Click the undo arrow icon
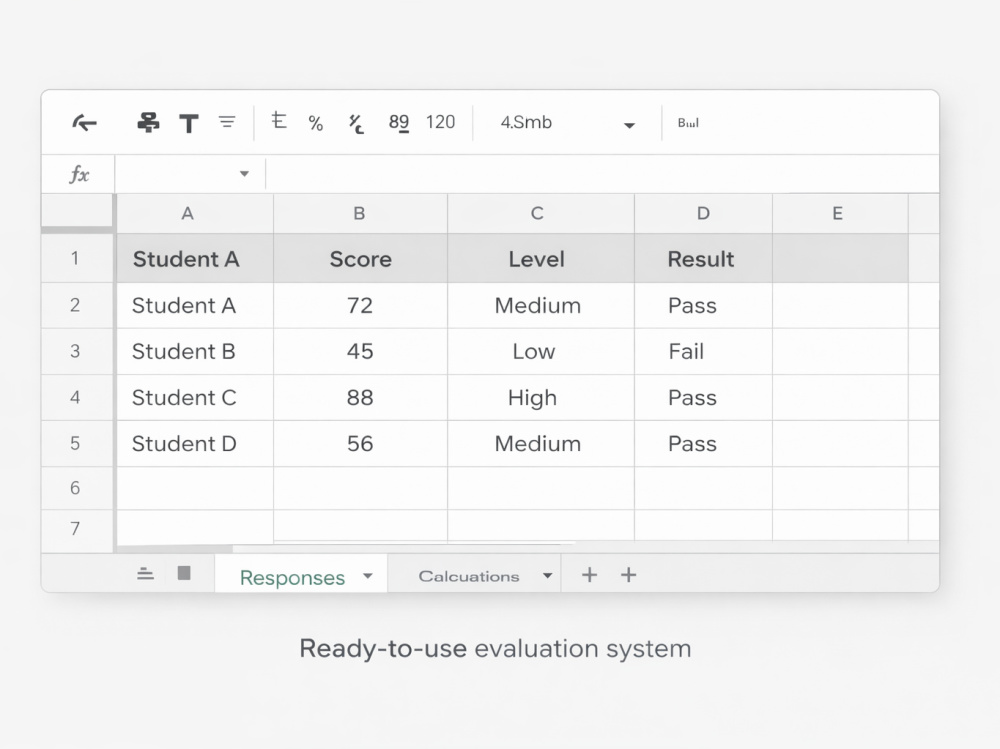 [x=84, y=122]
